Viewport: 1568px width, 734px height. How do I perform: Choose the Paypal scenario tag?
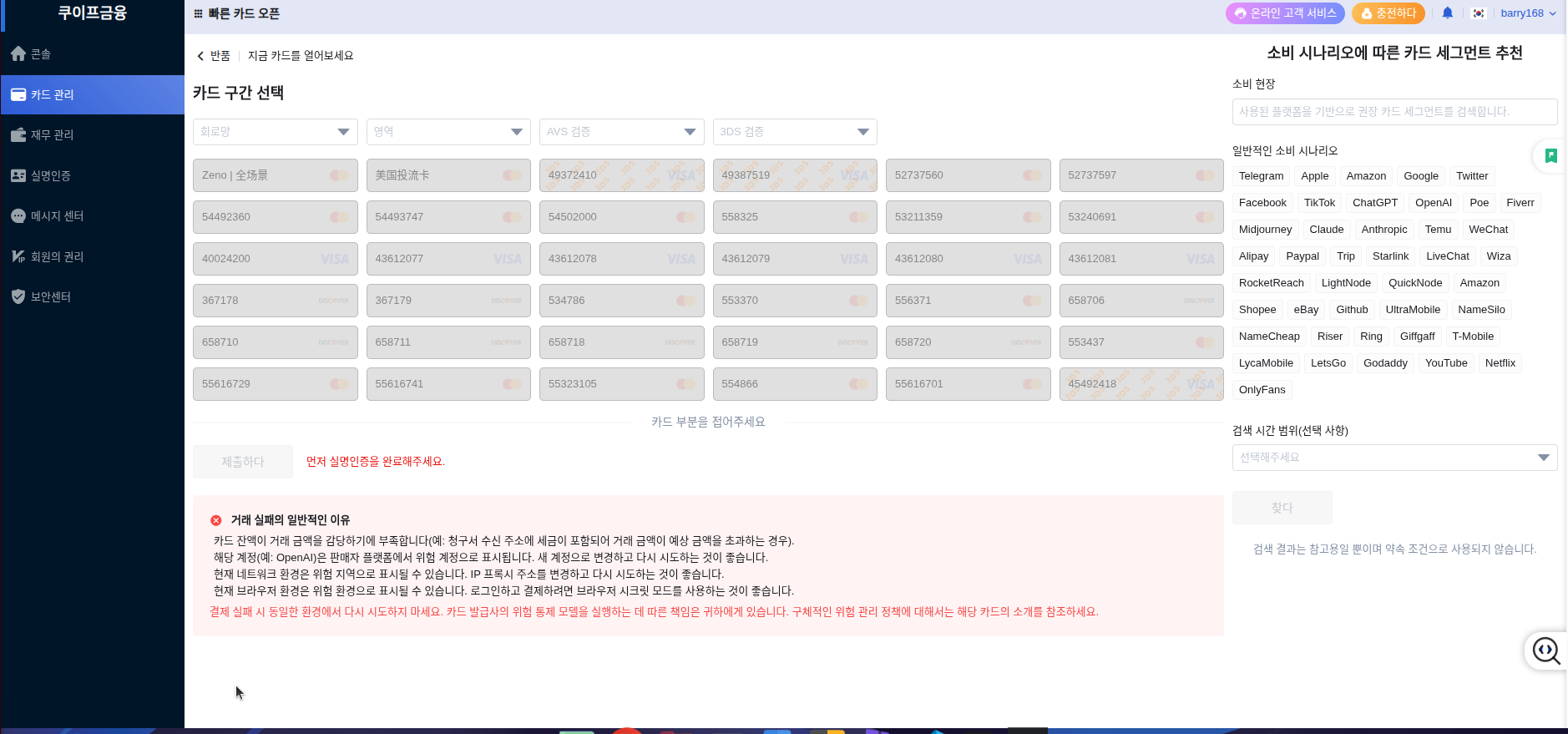click(x=1302, y=256)
